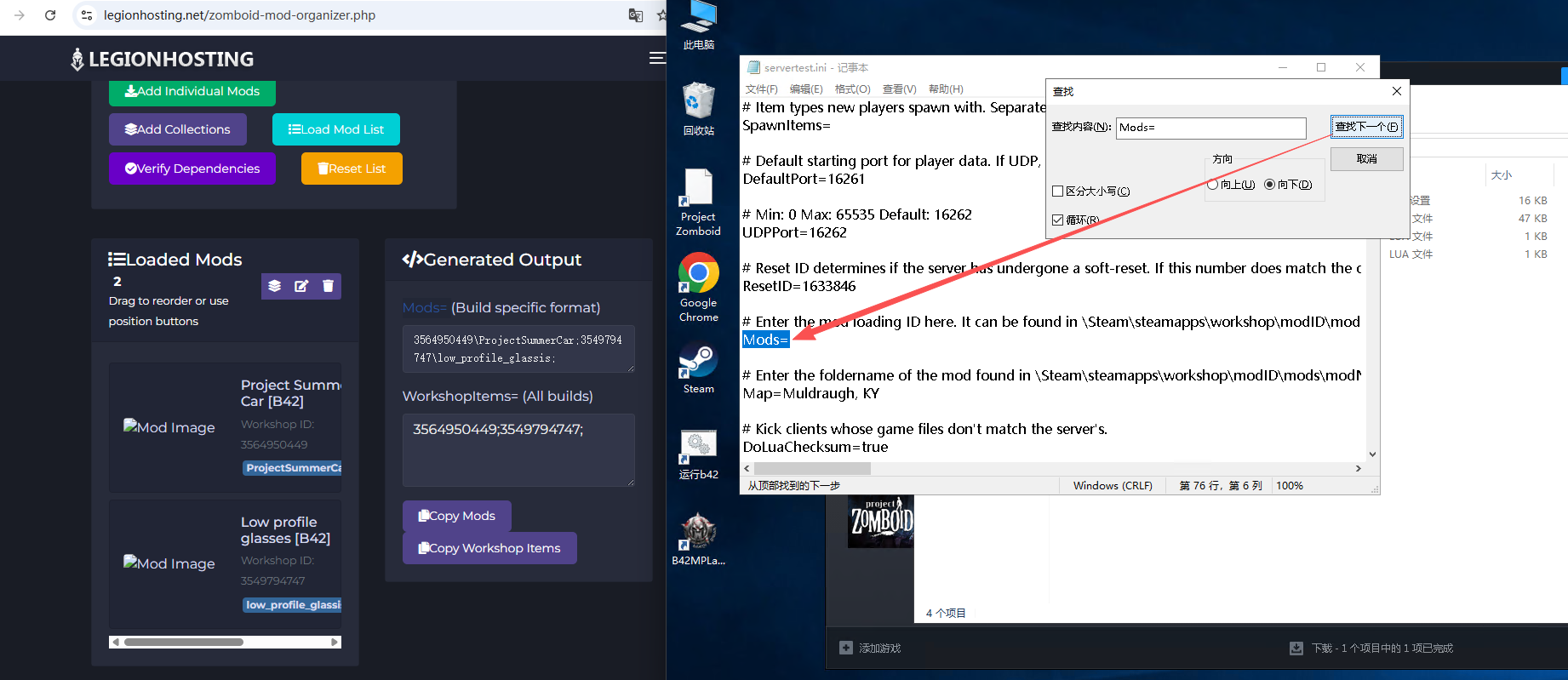Enable the 区分大小写 match case checkbox
The height and width of the screenshot is (680, 1568).
tap(1058, 191)
